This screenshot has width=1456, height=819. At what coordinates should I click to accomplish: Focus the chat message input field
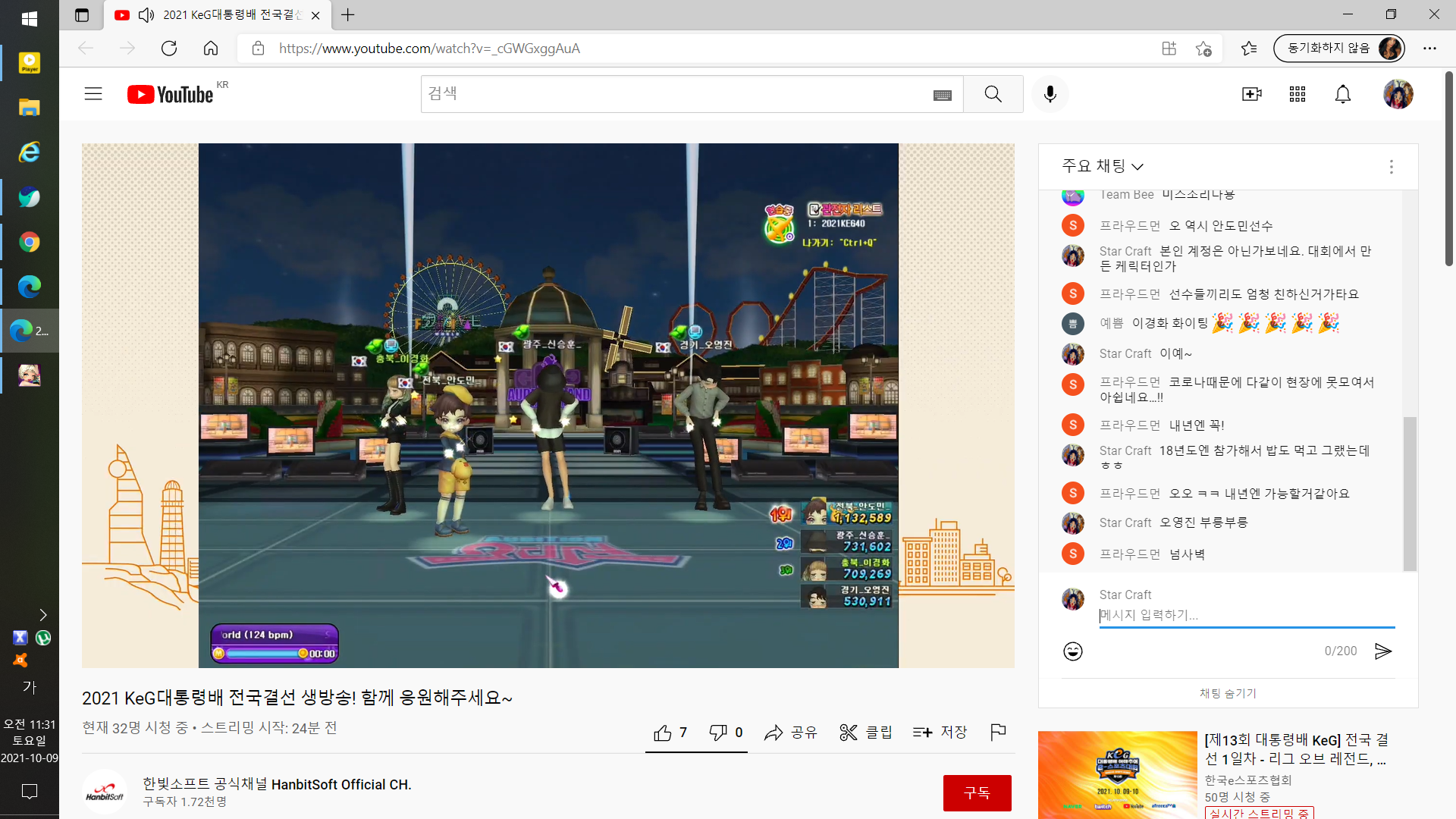pos(1247,615)
